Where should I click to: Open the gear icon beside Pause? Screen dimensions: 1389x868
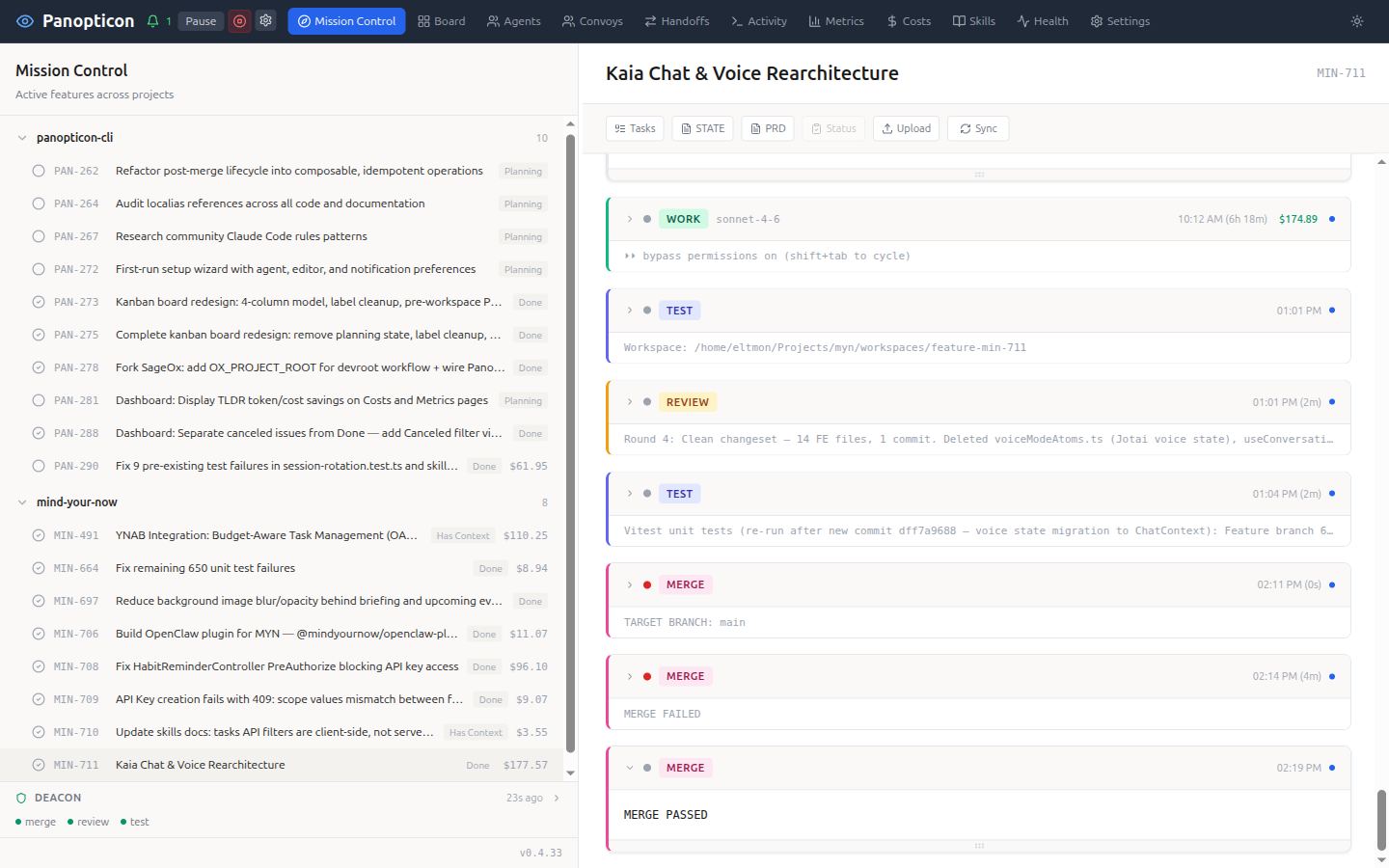(266, 20)
